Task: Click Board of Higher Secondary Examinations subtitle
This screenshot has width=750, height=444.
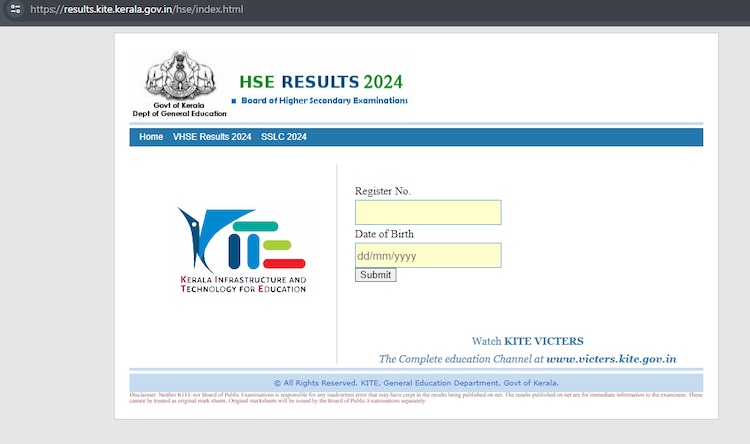Action: [x=325, y=101]
